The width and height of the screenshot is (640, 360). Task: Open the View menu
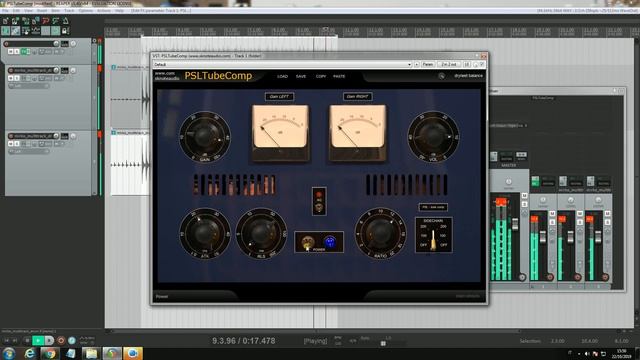[x=28, y=11]
